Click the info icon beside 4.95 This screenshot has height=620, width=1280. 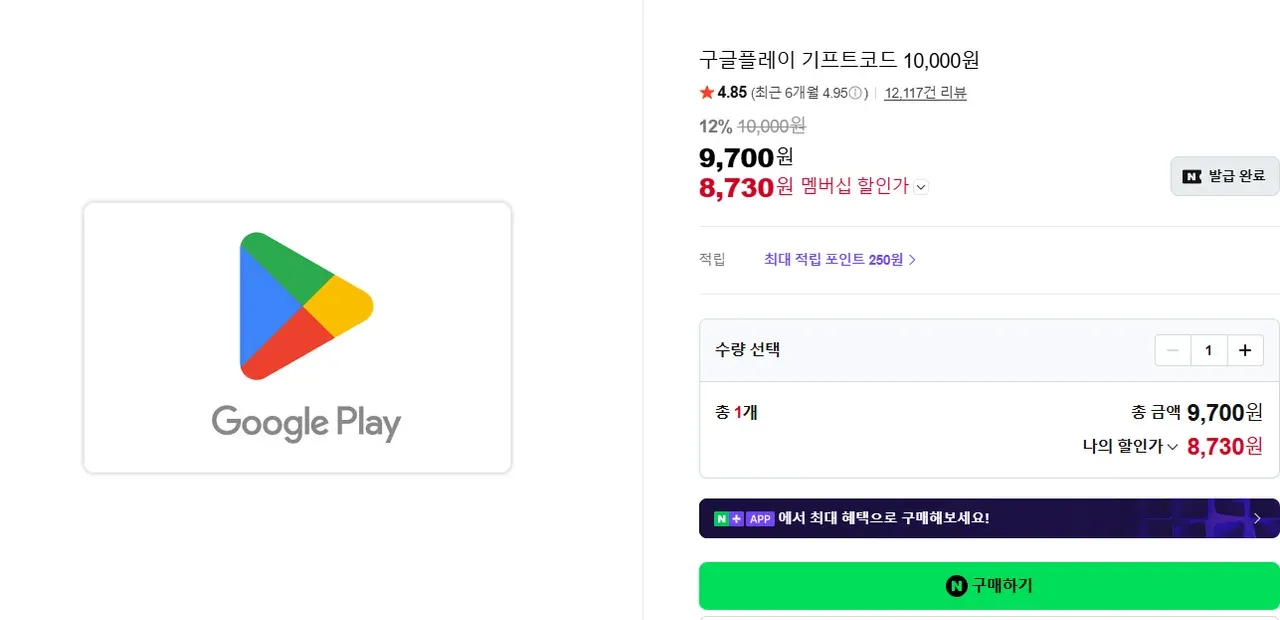point(855,93)
